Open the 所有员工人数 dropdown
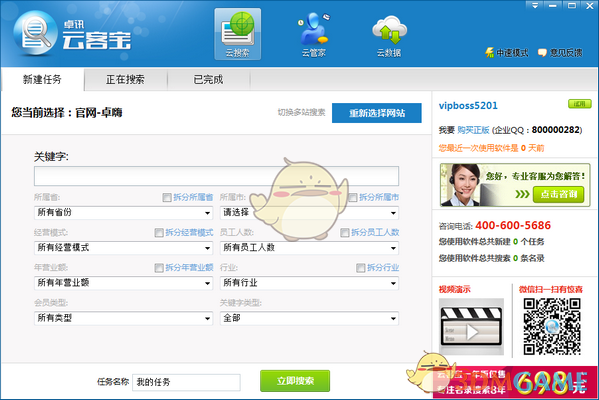 (x=309, y=248)
